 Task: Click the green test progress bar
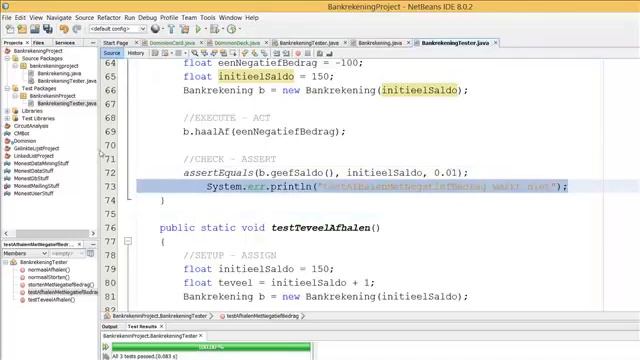(211, 347)
